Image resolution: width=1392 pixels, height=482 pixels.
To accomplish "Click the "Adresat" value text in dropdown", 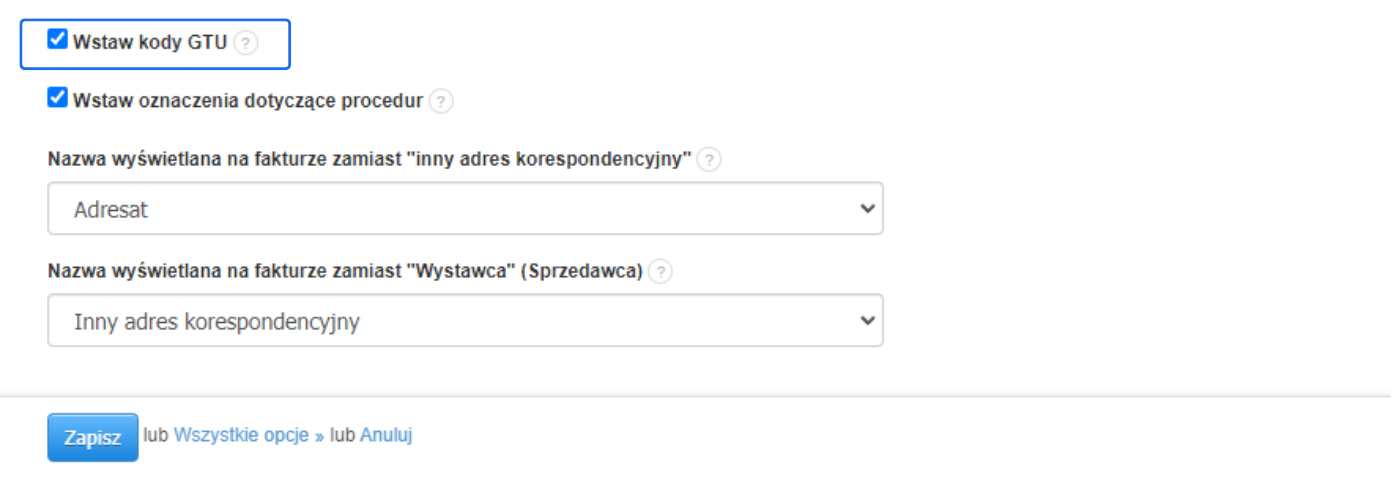I will click(112, 210).
